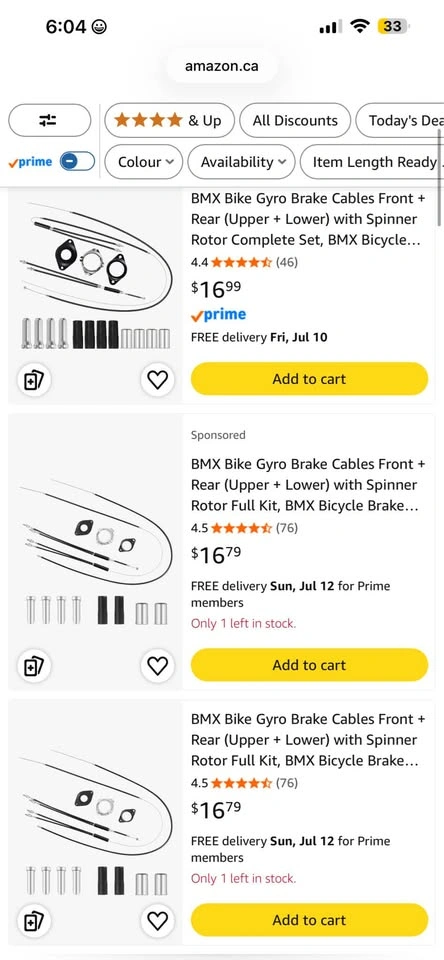Screen dimensions: 444x960
Task: Toggle the Prime filter switch
Action: (77, 162)
